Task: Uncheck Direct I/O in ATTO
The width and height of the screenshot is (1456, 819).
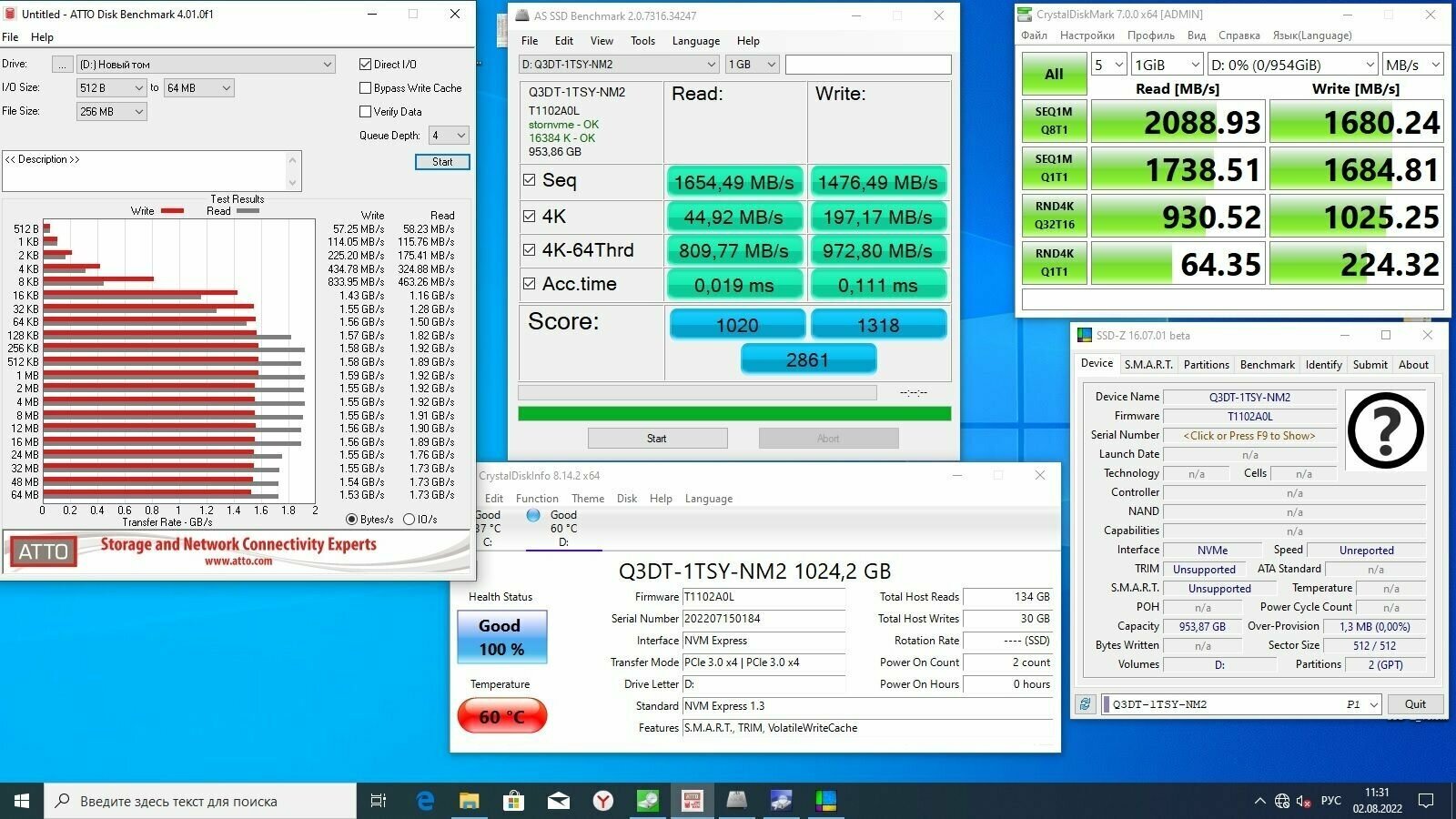Action: (x=365, y=65)
